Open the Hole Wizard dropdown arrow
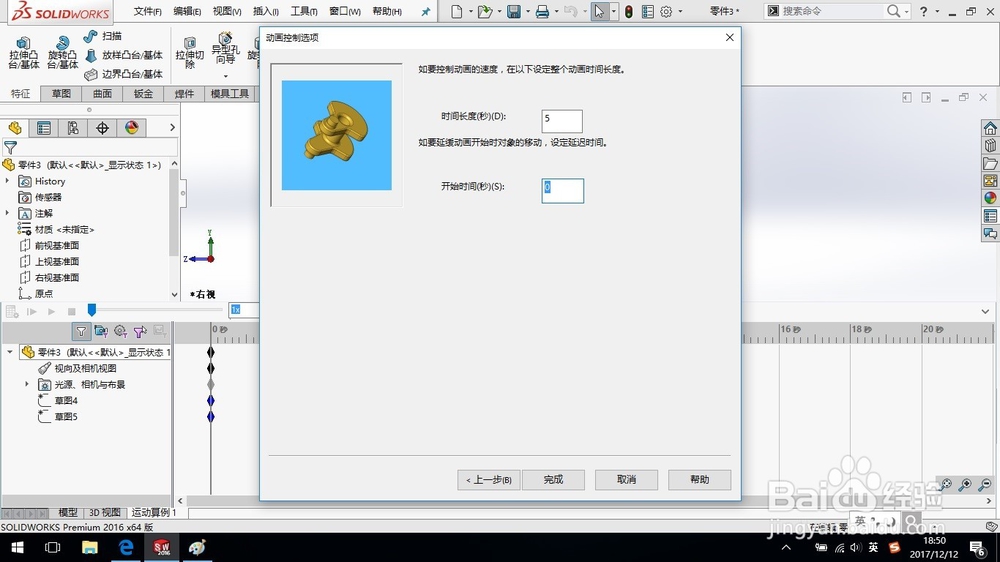Viewport: 1000px width, 562px height. 225,77
